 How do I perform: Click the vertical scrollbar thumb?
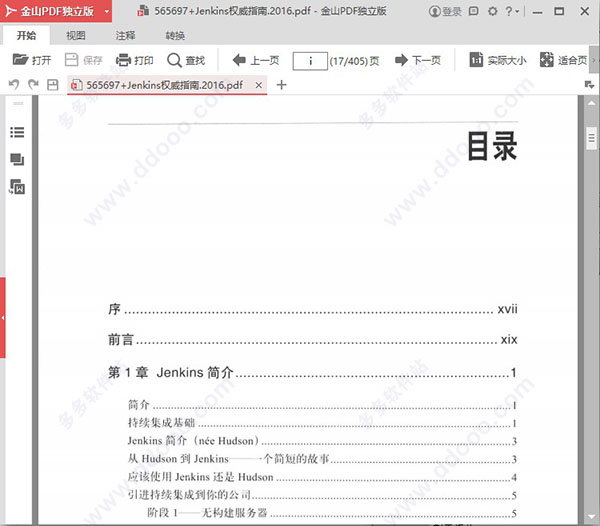(592, 138)
